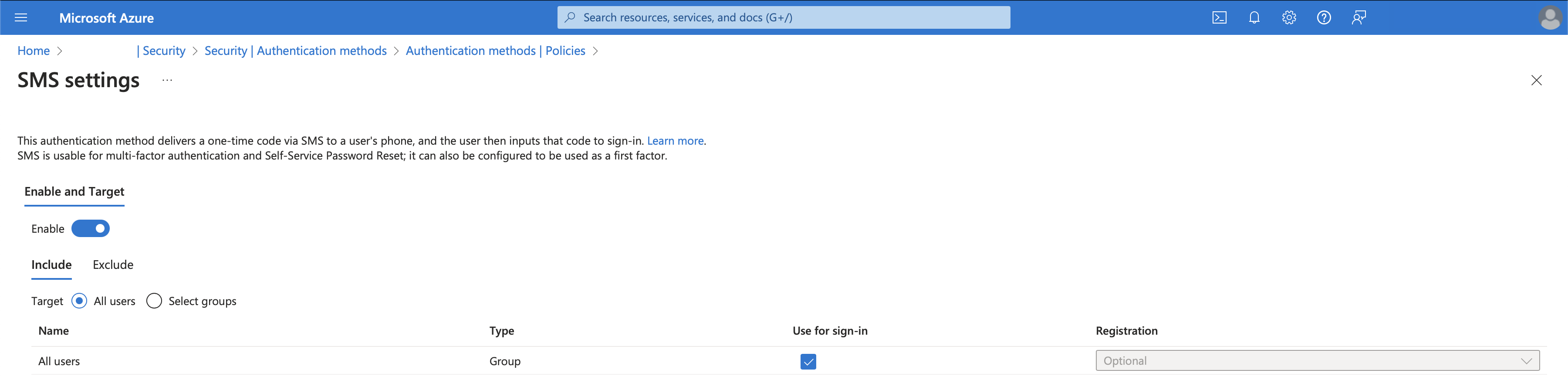Click the Use for sign-in column header
Viewport: 1568px width, 380px height.
pyautogui.click(x=830, y=331)
